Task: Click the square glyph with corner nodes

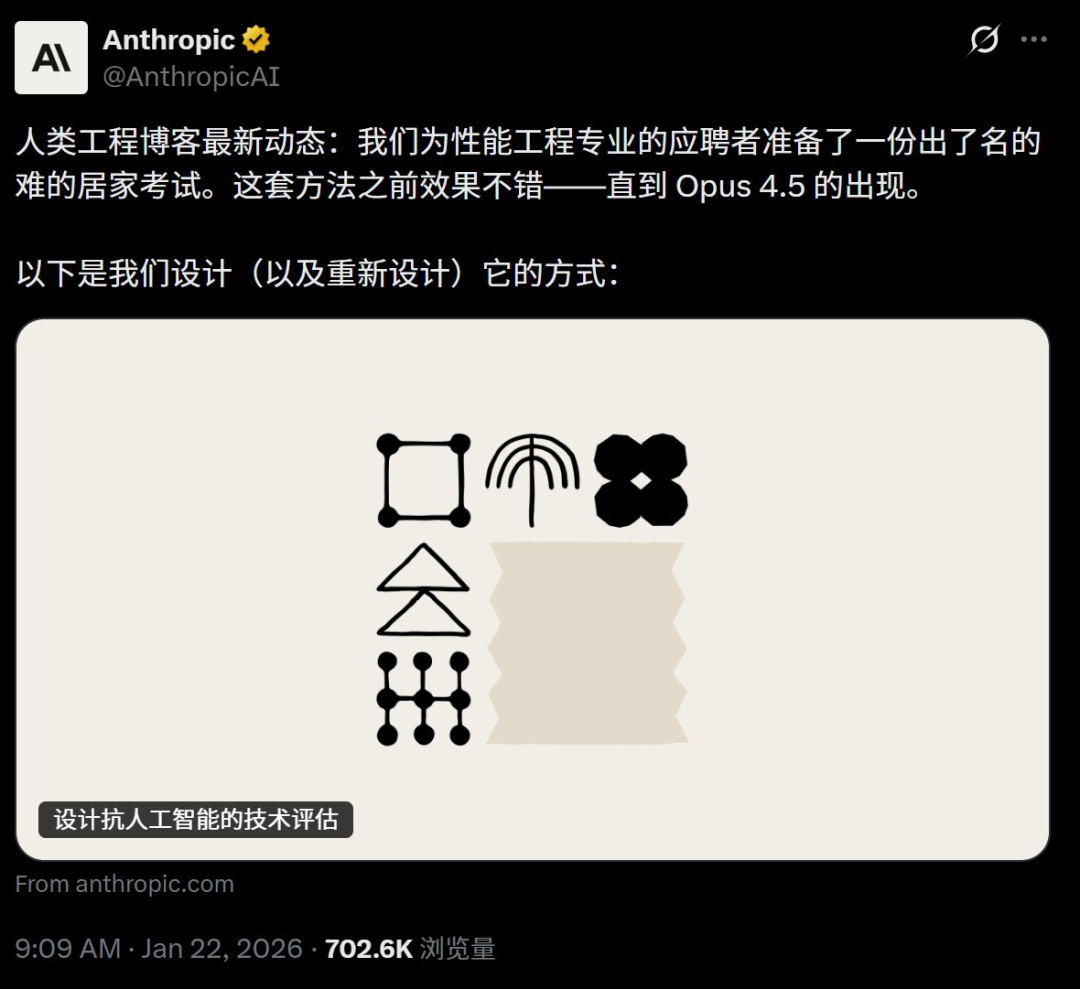Action: 424,480
